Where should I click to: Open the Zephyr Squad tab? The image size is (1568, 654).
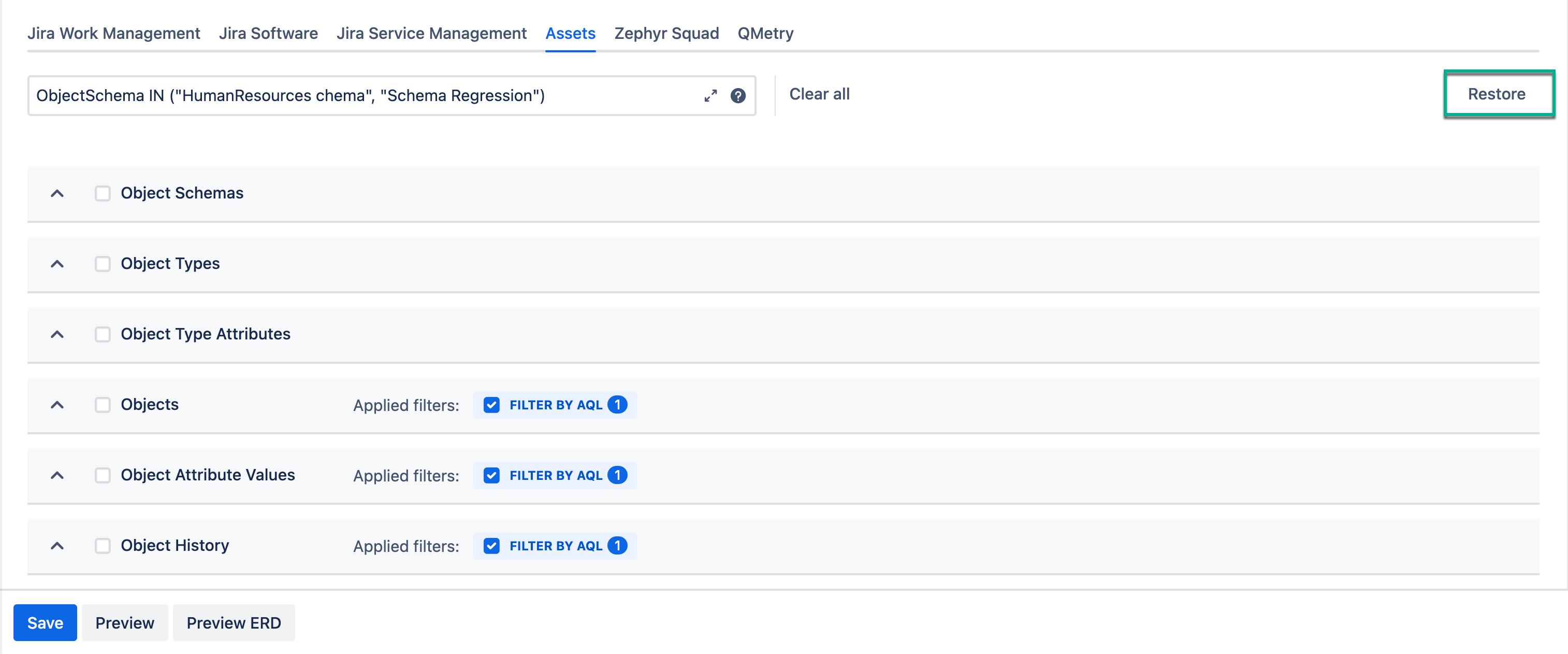666,34
